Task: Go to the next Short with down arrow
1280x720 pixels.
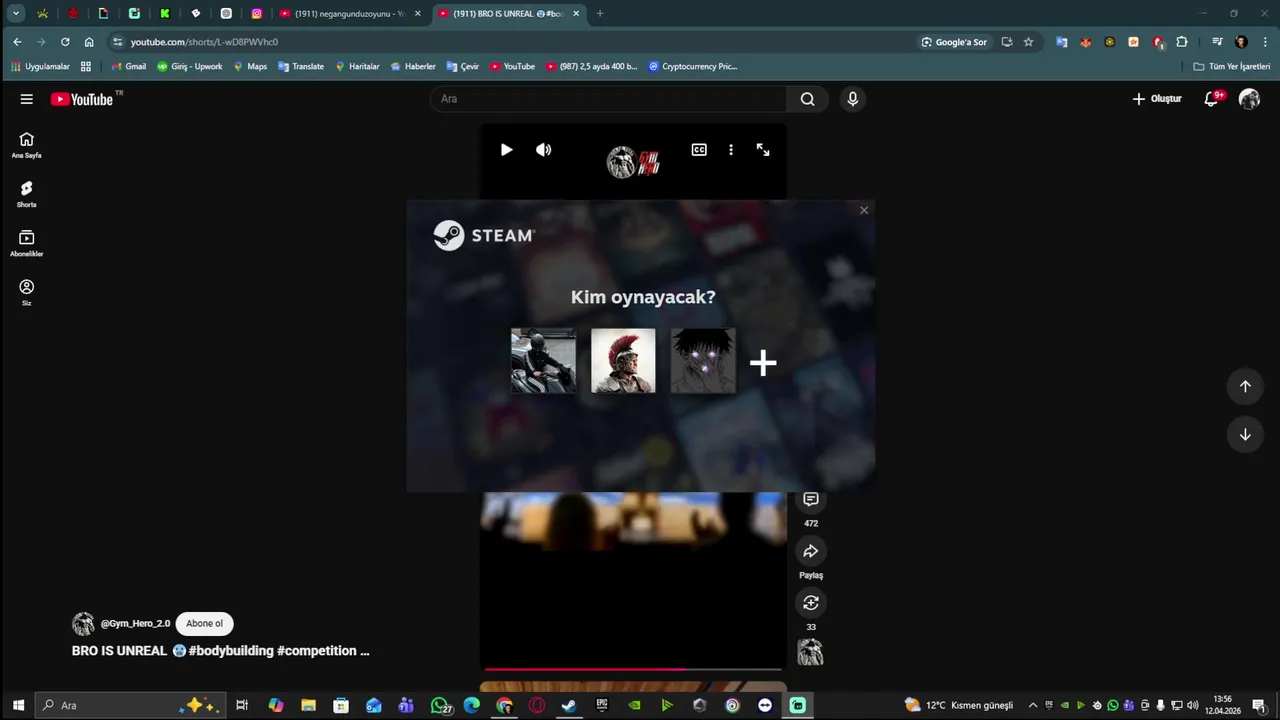Action: click(x=1245, y=435)
